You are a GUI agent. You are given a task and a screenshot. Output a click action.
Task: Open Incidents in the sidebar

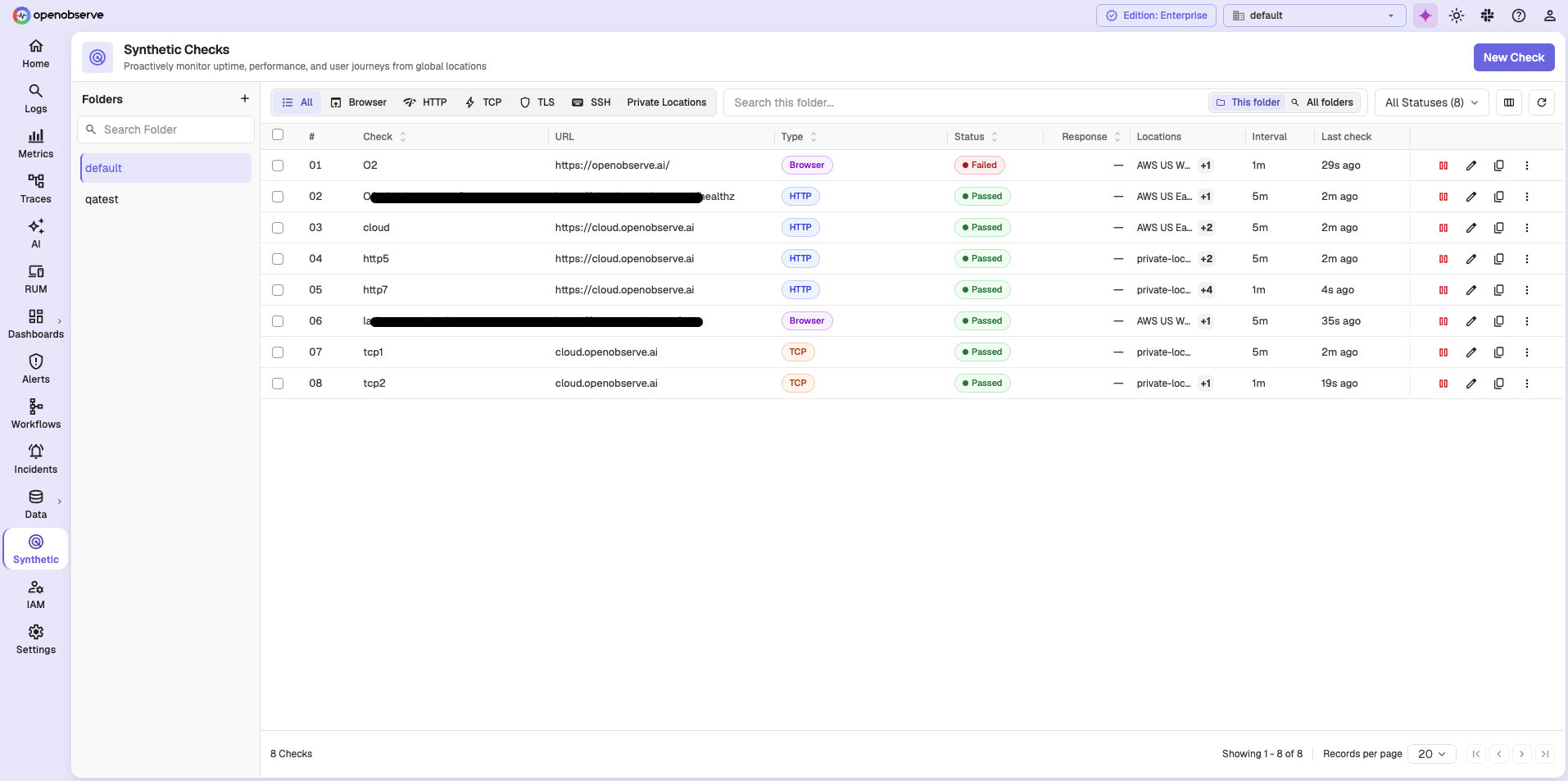(35, 459)
